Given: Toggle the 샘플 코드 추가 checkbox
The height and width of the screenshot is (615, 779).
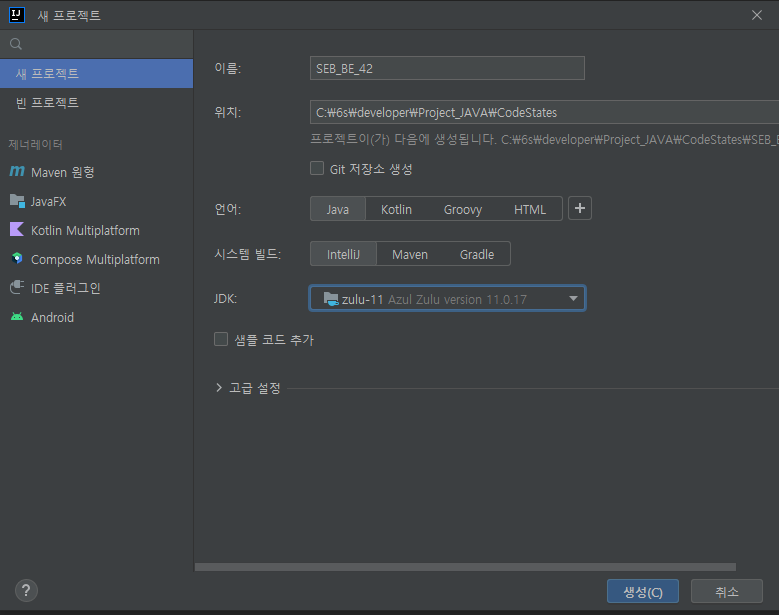Looking at the screenshot, I should 221,339.
